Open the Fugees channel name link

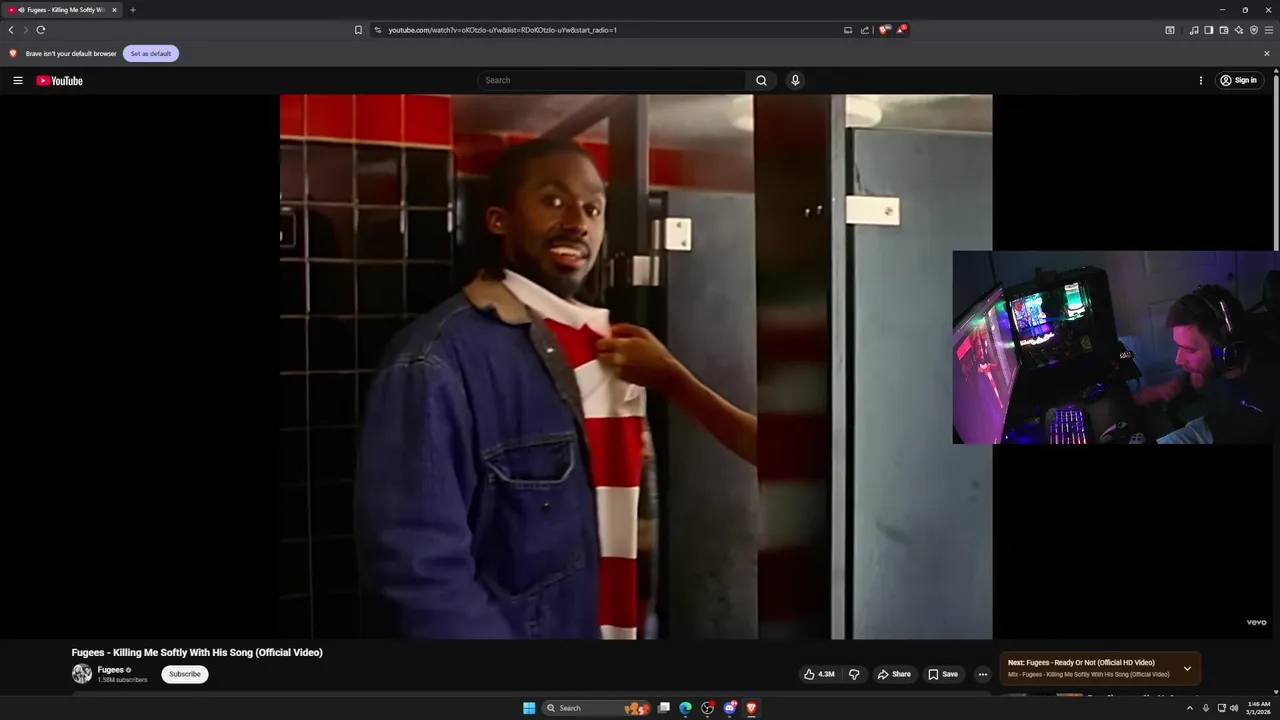click(x=111, y=670)
